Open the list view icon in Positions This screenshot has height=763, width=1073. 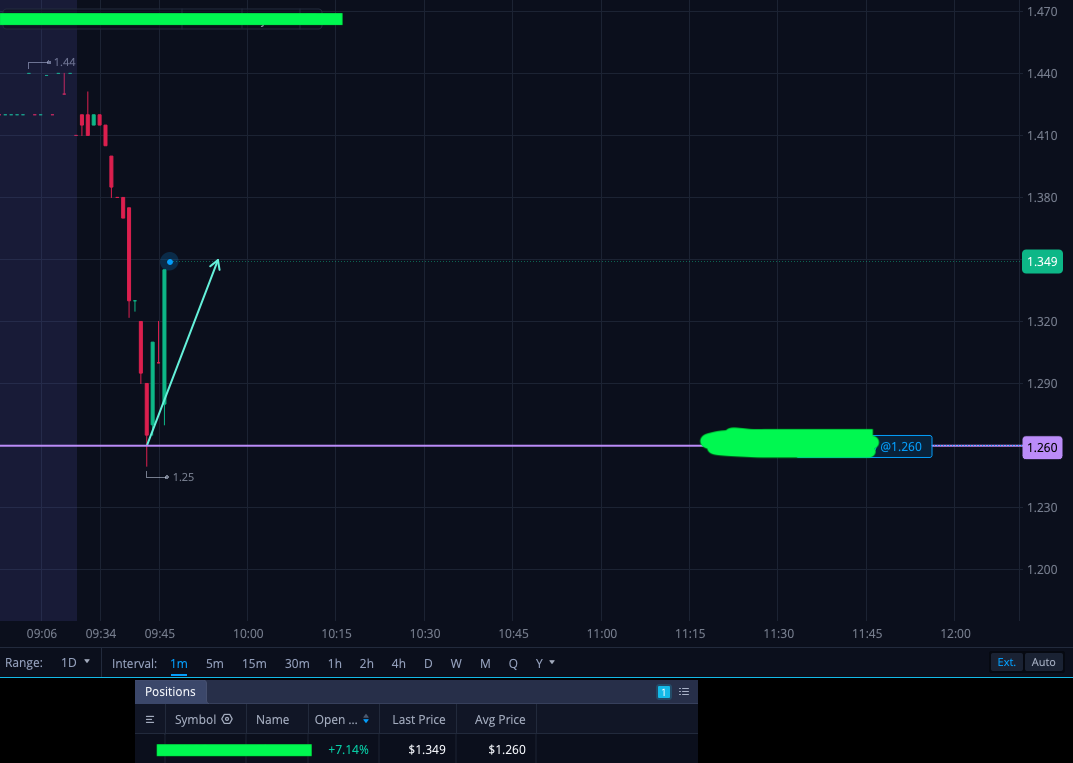tap(684, 692)
